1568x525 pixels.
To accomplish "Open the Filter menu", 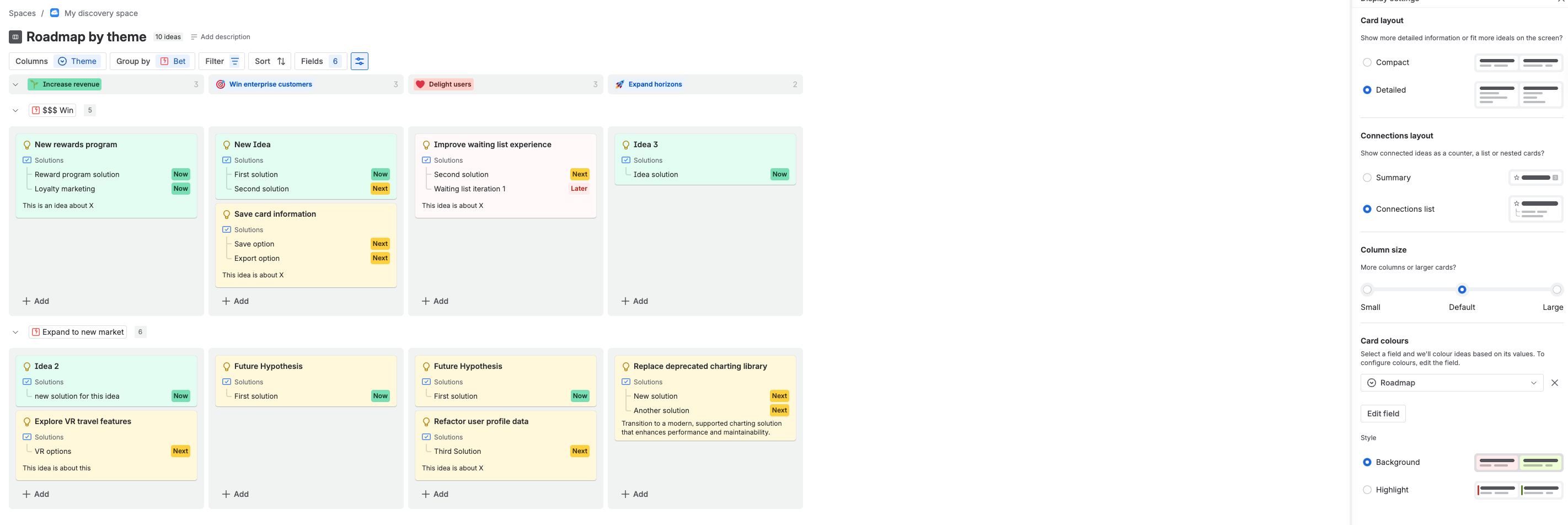I will click(222, 61).
